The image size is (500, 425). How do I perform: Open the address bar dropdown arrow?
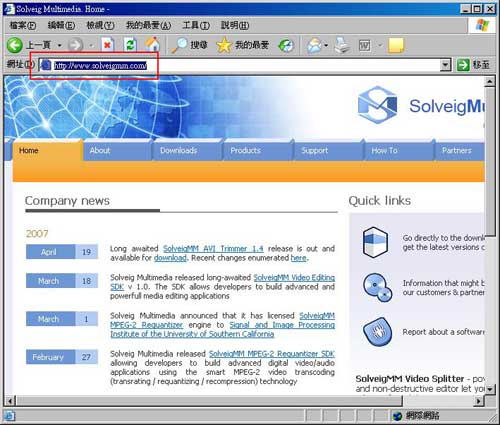click(445, 65)
